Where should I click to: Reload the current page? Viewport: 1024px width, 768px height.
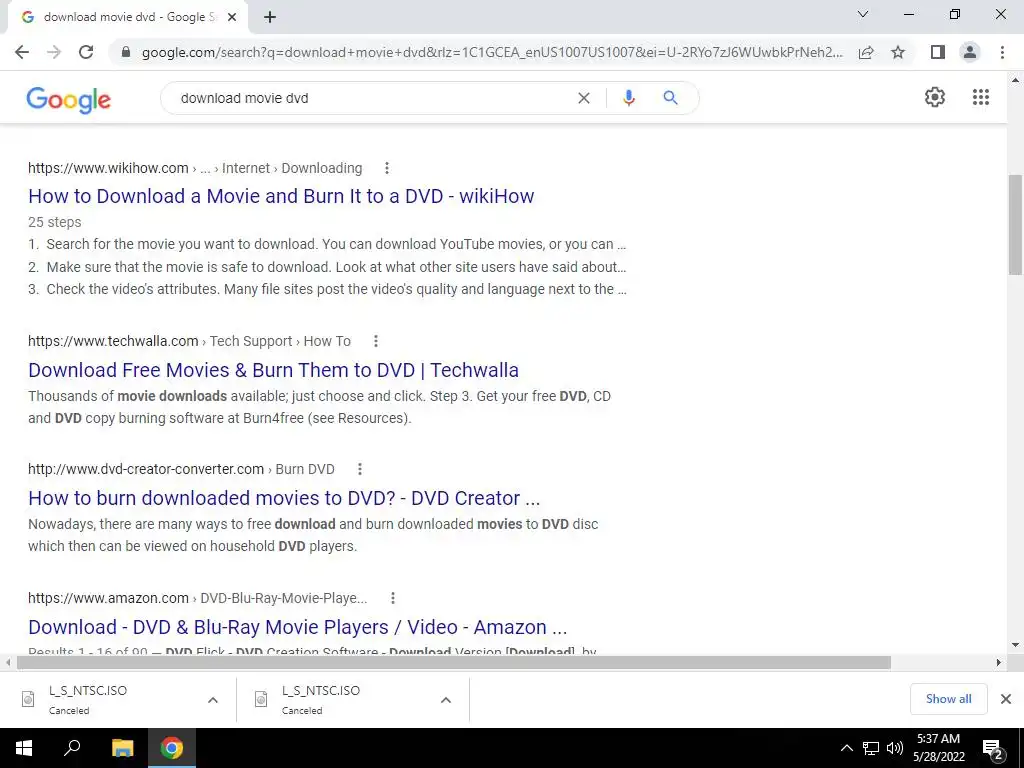[x=86, y=52]
